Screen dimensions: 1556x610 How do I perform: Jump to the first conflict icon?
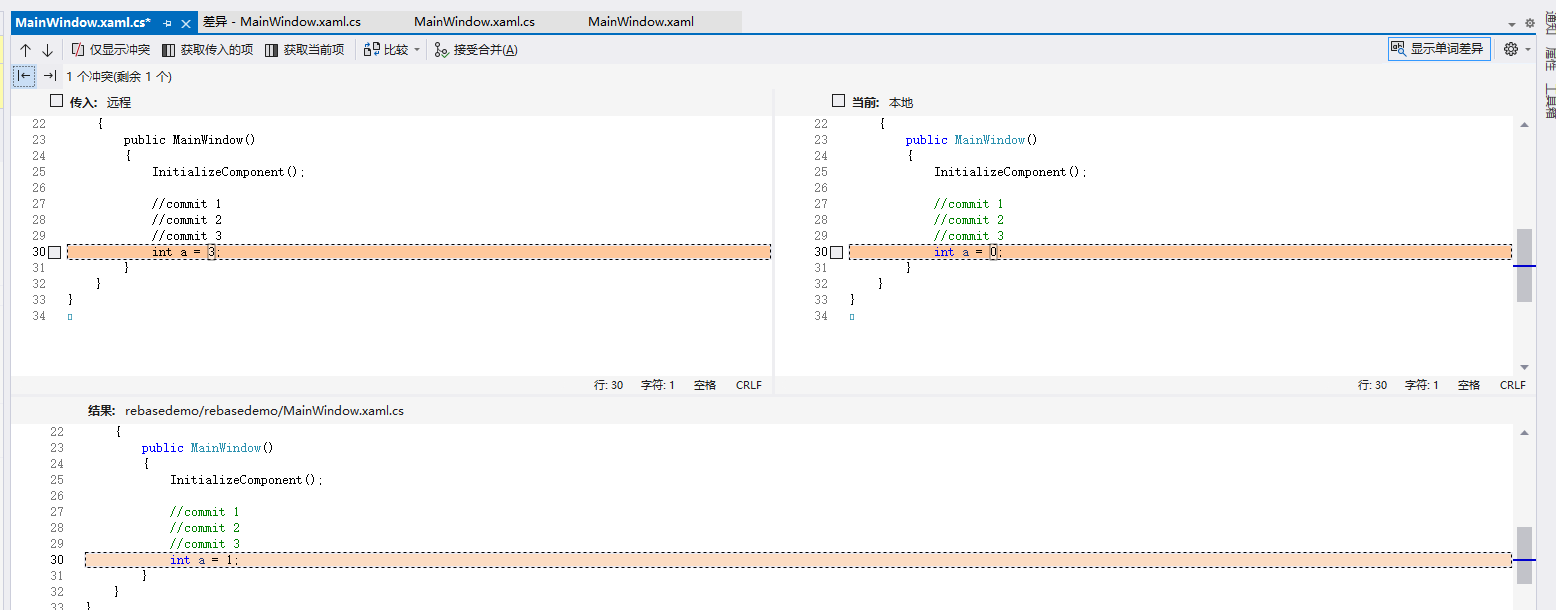point(24,76)
